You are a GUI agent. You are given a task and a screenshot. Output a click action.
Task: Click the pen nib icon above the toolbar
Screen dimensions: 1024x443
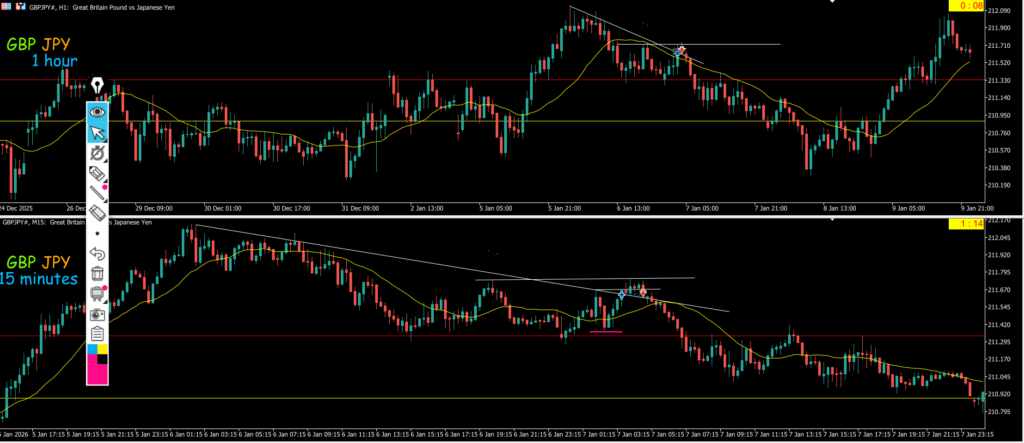pos(97,86)
